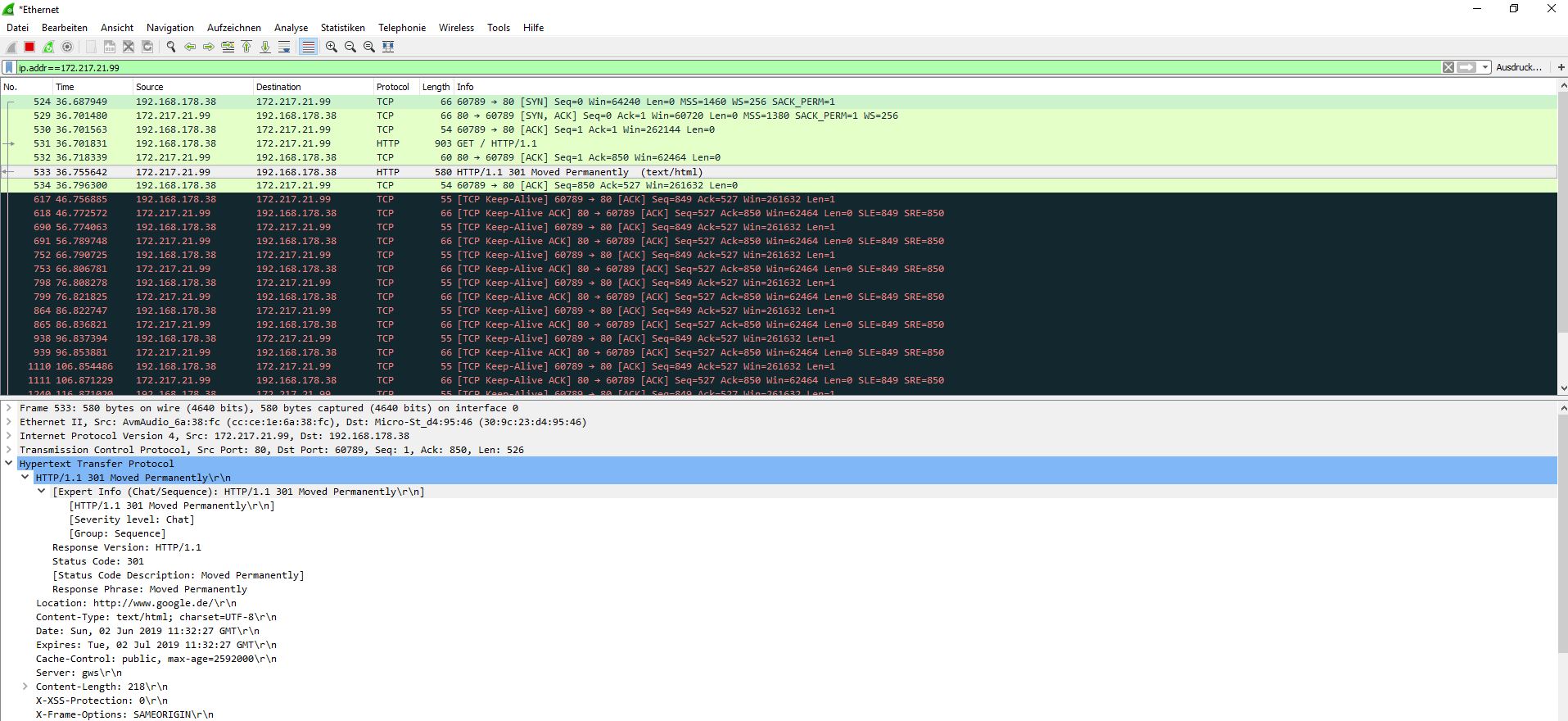1568x721 pixels.
Task: Select the Status Code: 301 line
Action: coord(98,561)
